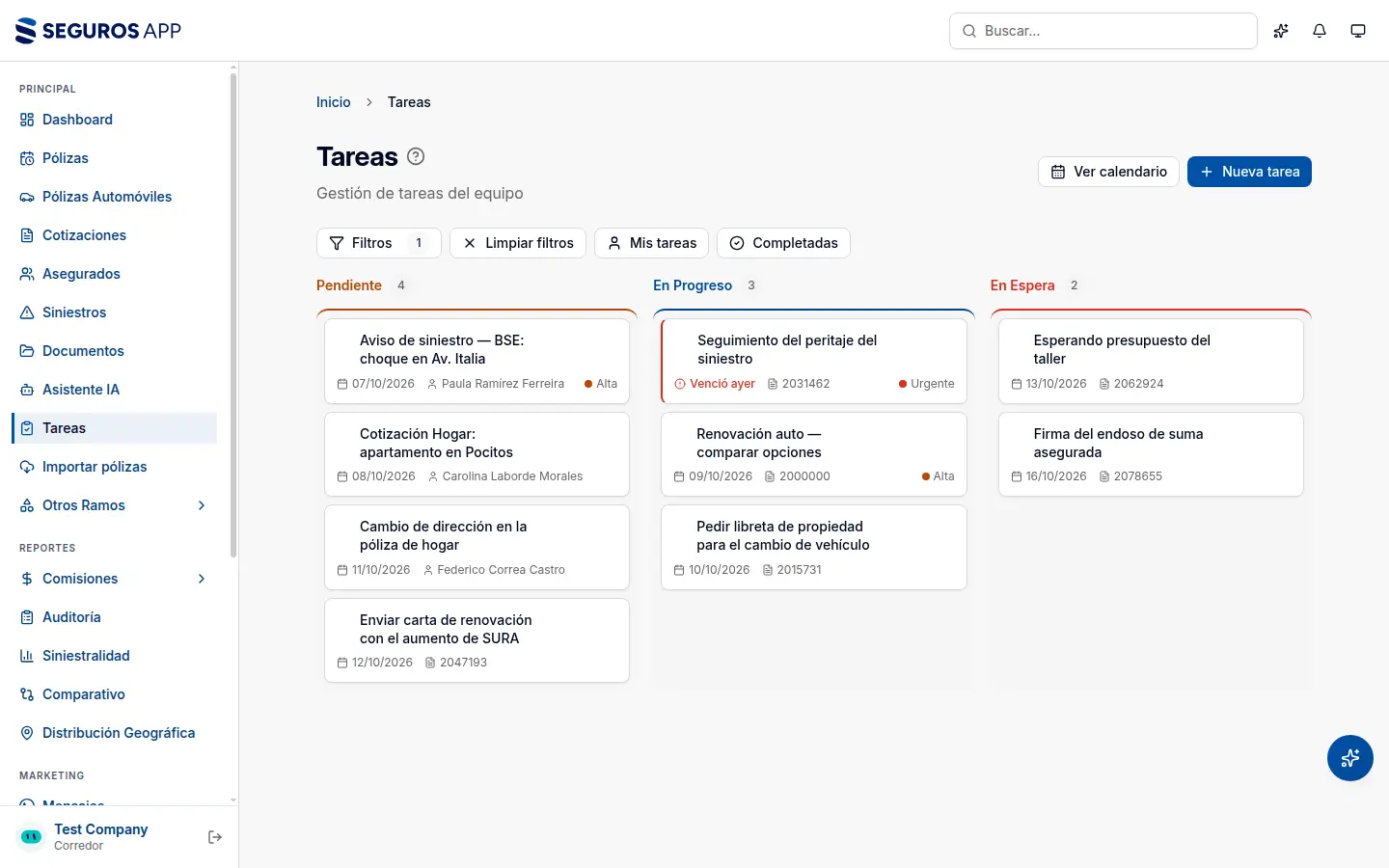Click the Nueva tarea button
The image size is (1389, 868).
[1249, 172]
